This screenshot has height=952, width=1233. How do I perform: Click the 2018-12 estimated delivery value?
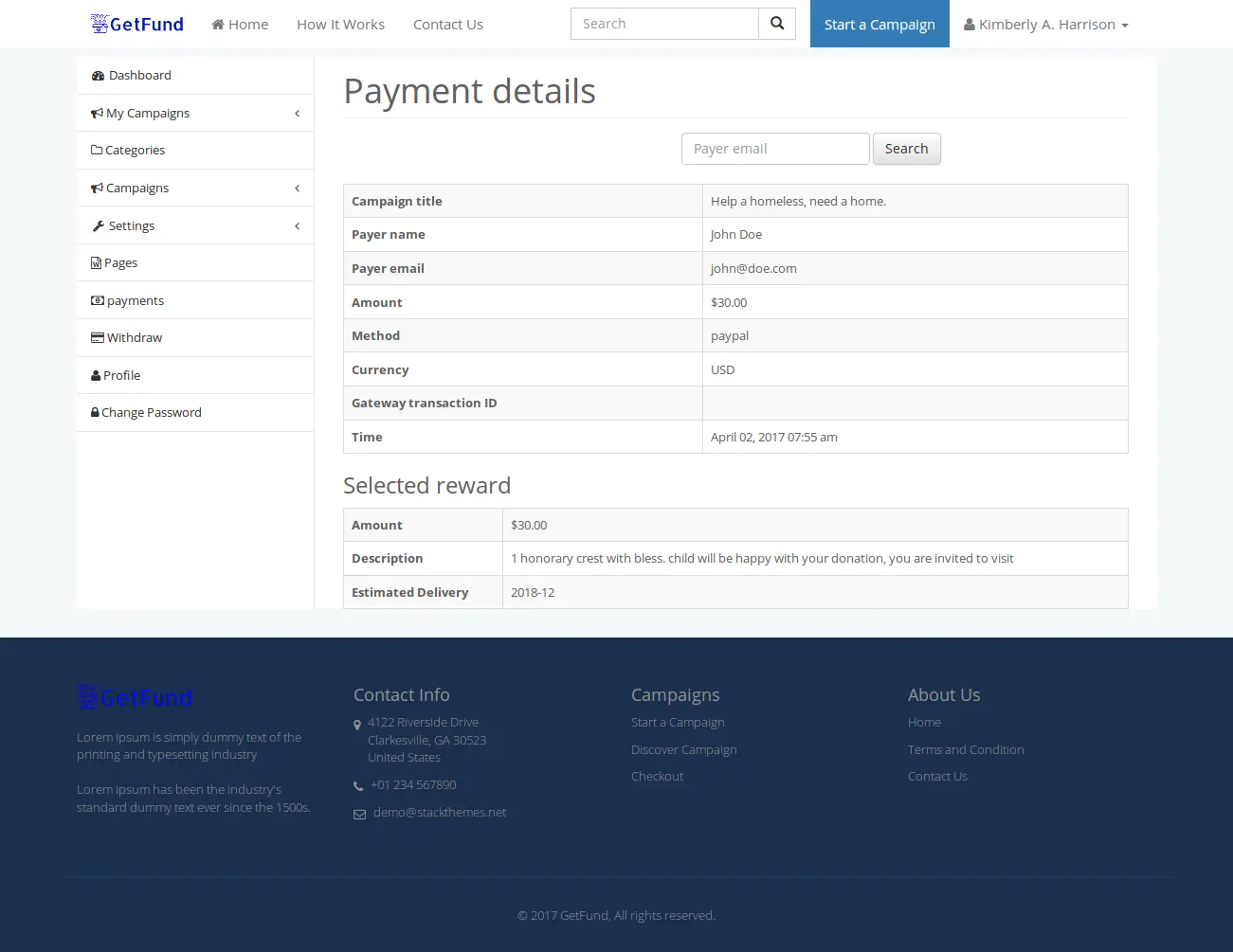[533, 592]
